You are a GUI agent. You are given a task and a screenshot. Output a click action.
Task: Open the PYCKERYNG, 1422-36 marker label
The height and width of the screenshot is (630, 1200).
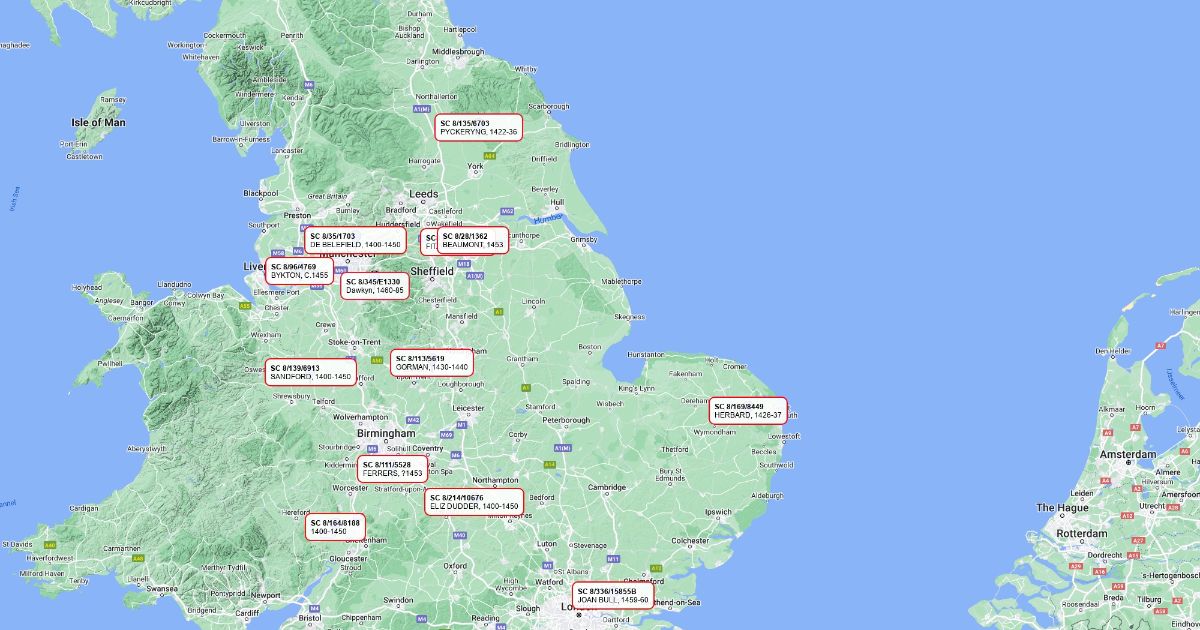(479, 127)
